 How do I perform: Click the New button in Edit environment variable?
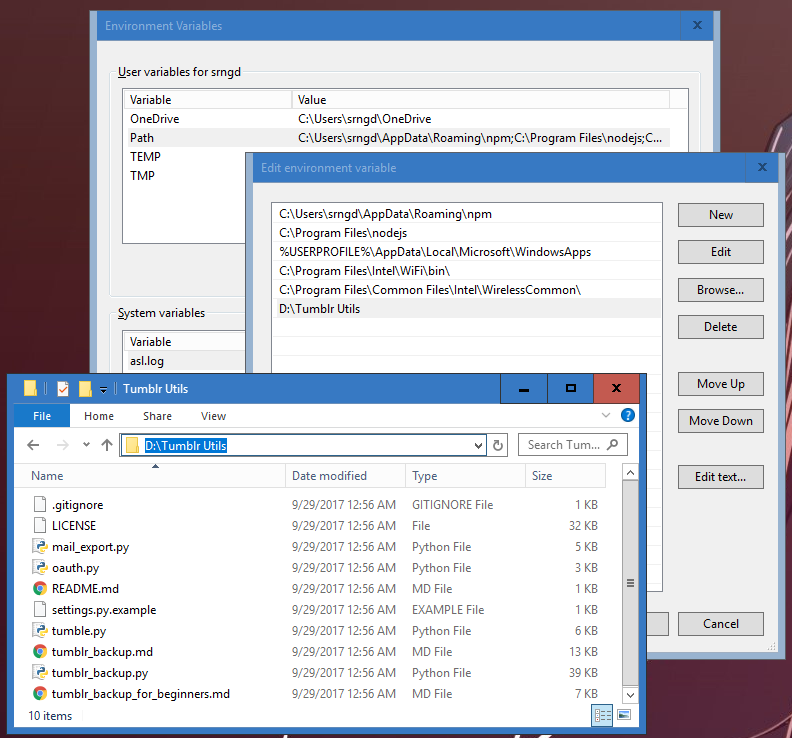720,215
